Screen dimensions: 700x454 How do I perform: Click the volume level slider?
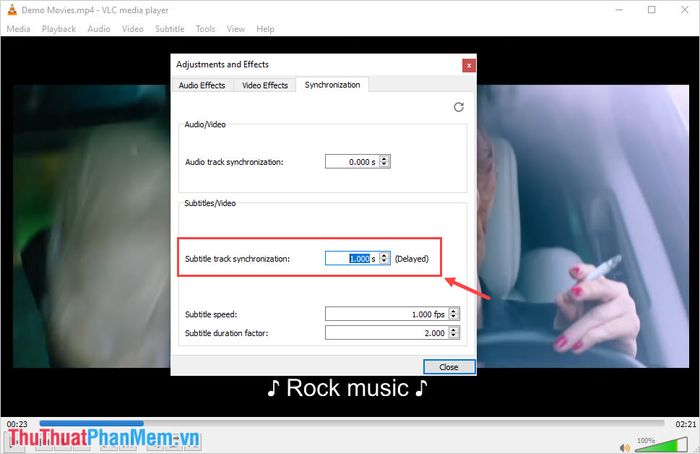tap(660, 445)
